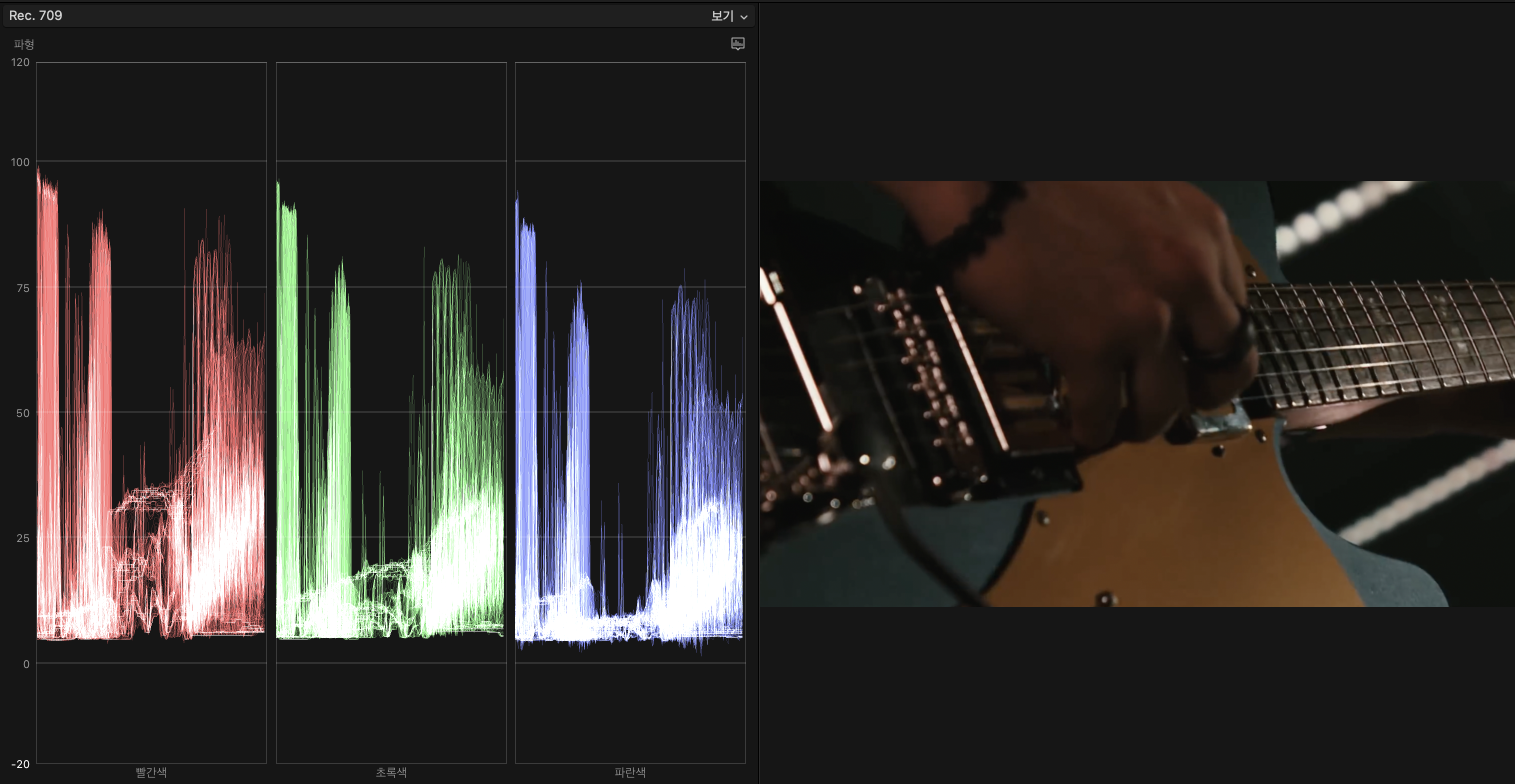The height and width of the screenshot is (784, 1515).
Task: Select the 파란색 blue channel label
Action: pos(630,771)
